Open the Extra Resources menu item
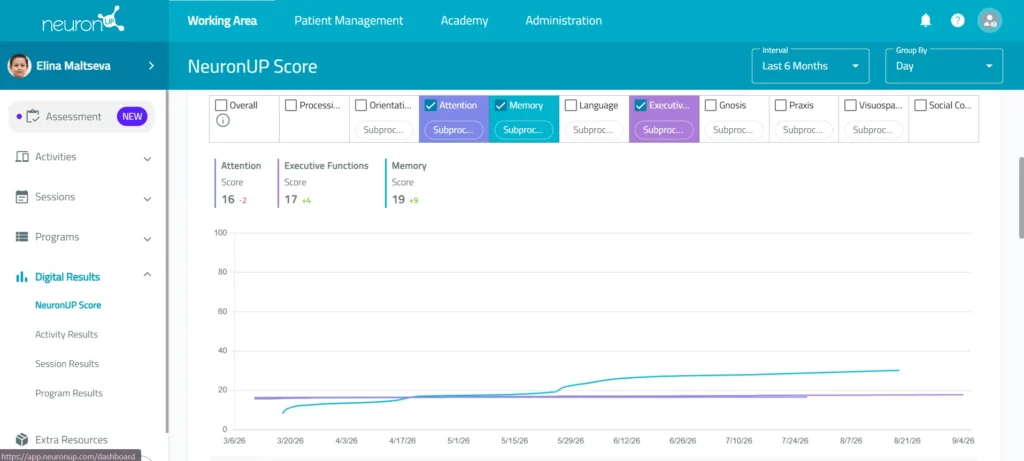 pyautogui.click(x=71, y=440)
